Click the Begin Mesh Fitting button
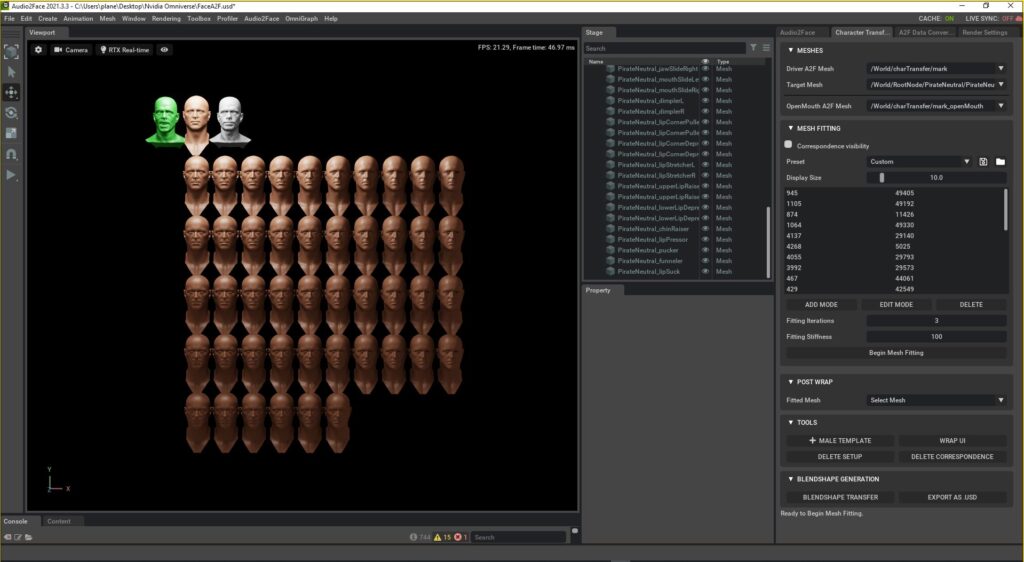Image resolution: width=1024 pixels, height=562 pixels. [x=895, y=353]
